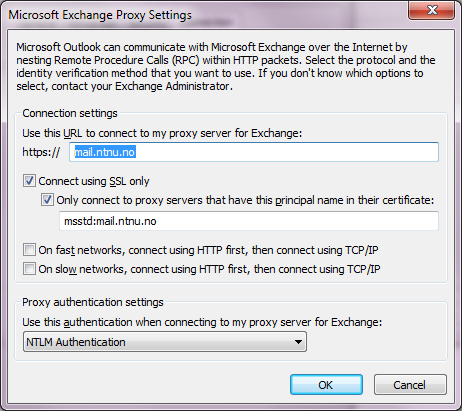The height and width of the screenshot is (411, 462).
Task: Click the Connection settings group label
Action: point(70,113)
